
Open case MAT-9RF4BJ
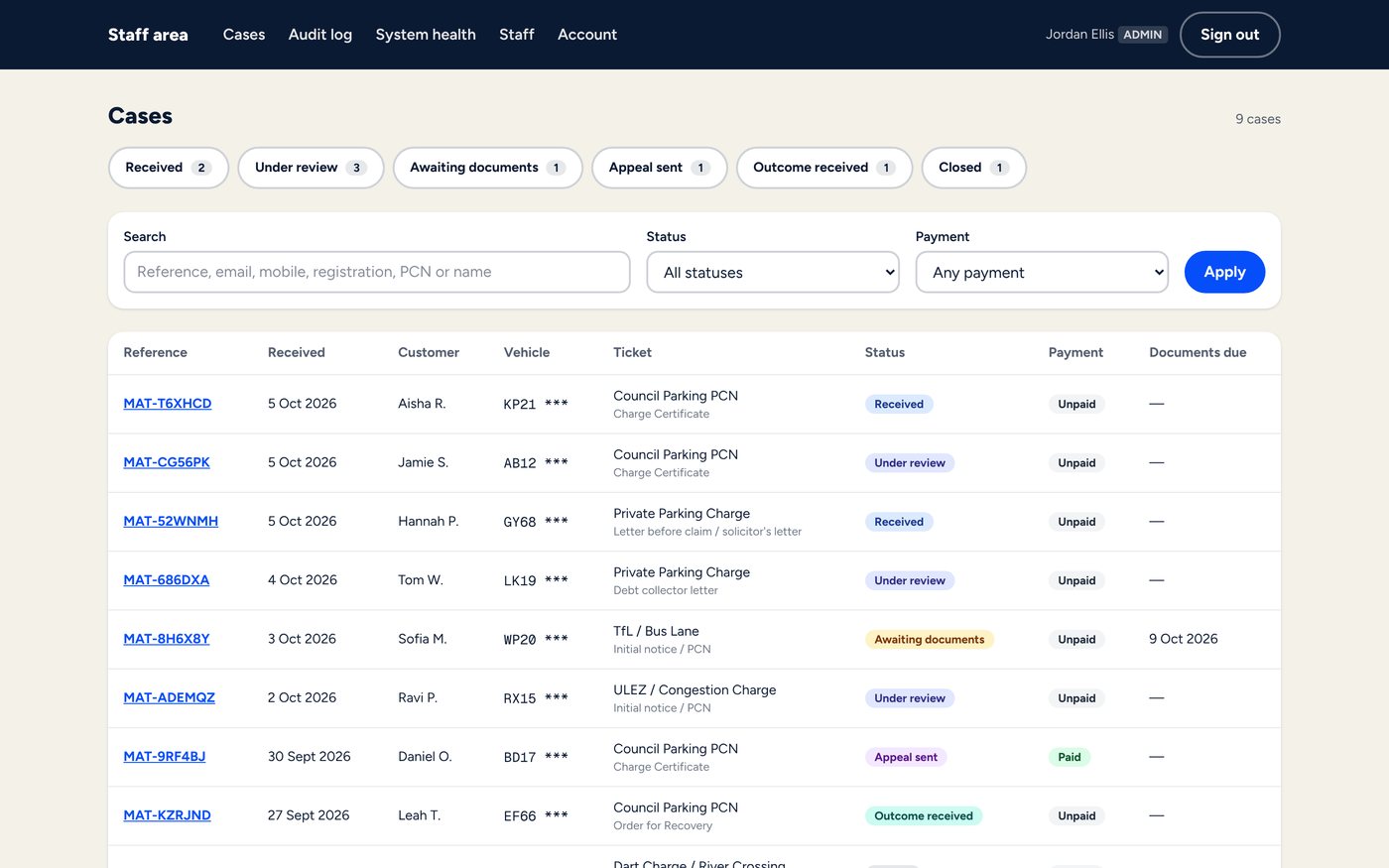coord(165,756)
